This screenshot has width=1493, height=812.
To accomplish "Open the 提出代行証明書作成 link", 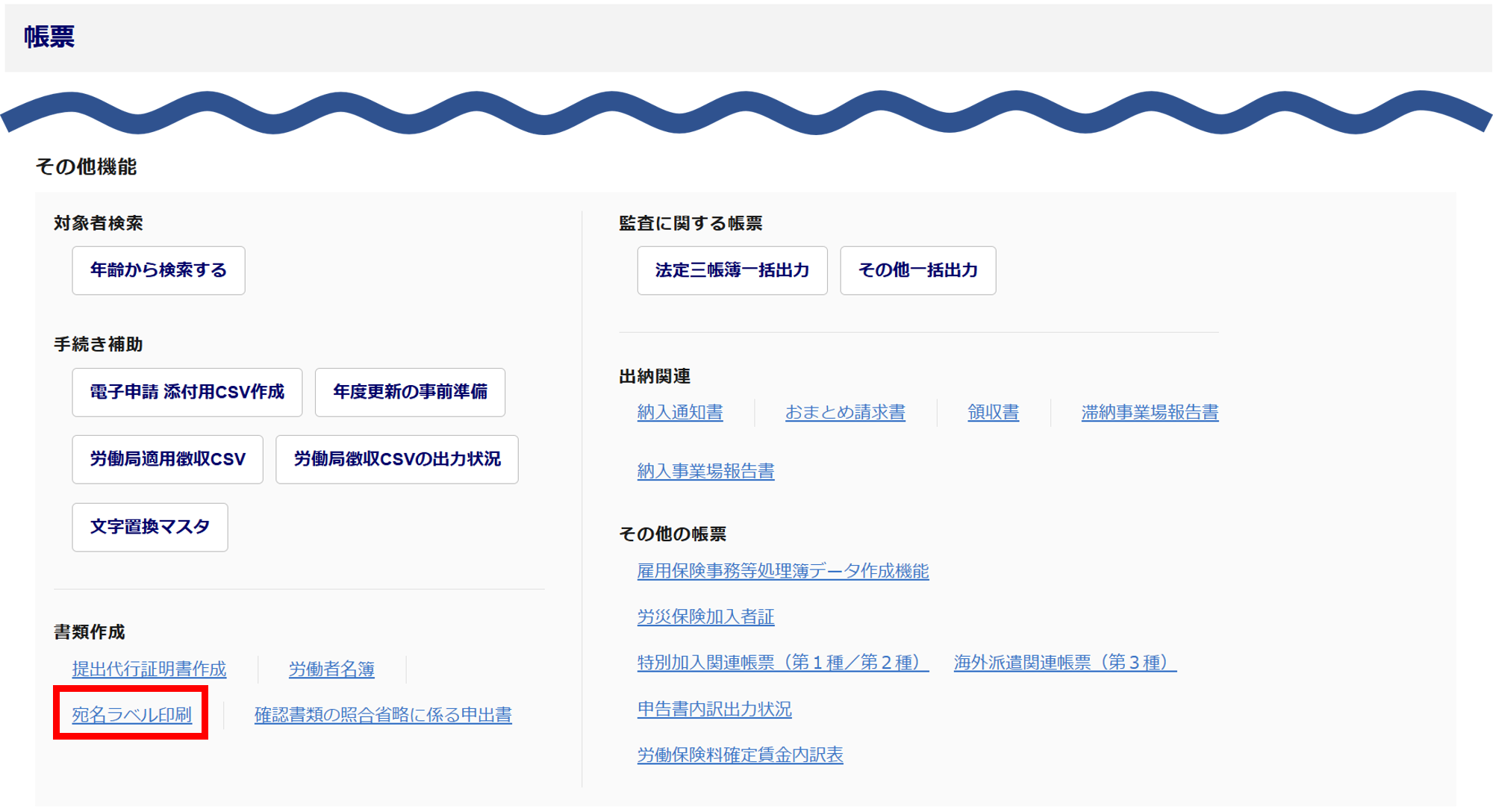I will 149,669.
